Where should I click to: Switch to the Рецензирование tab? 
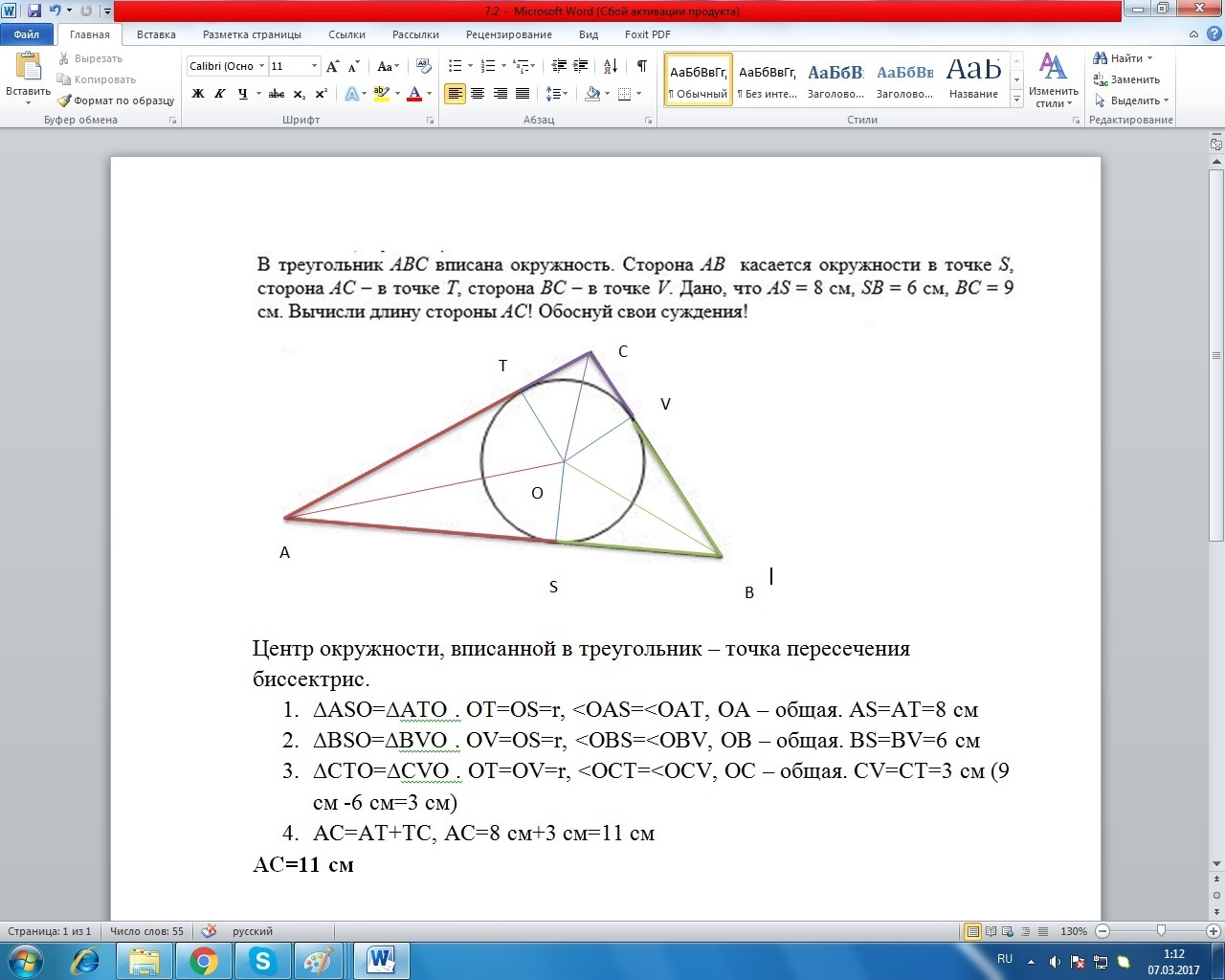(x=508, y=34)
